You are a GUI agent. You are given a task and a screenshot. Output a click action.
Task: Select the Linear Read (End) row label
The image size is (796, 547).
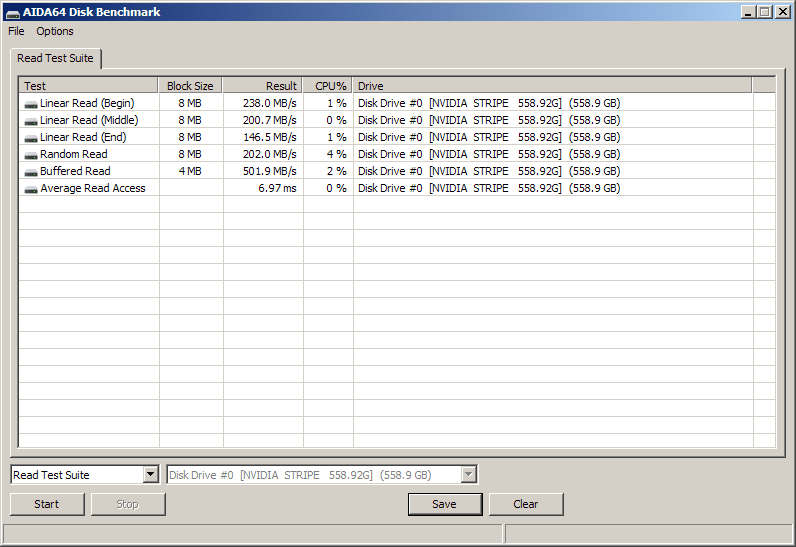(83, 137)
